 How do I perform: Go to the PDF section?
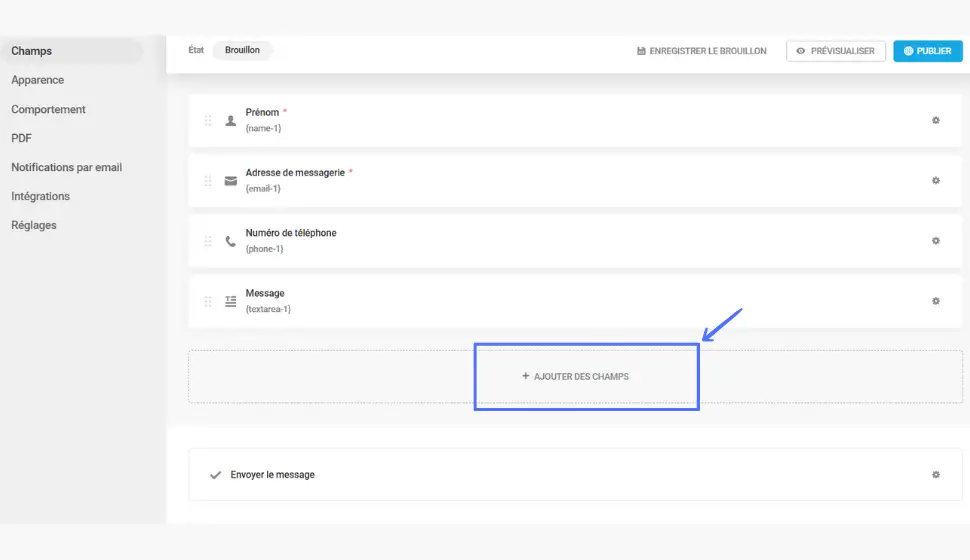point(21,138)
